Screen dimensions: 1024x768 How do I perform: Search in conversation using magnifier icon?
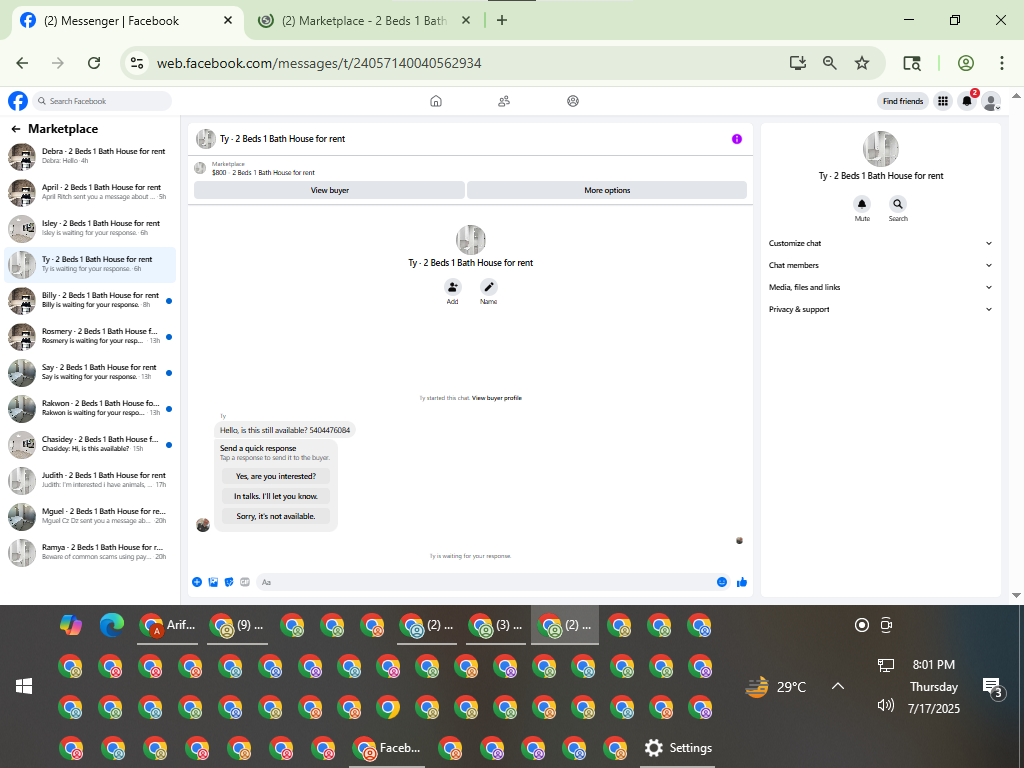pyautogui.click(x=898, y=204)
